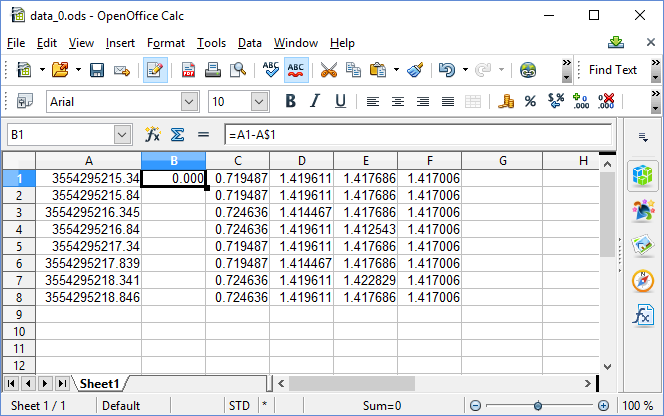
Task: Select cell C1 with value 0.719487
Action: coord(237,178)
